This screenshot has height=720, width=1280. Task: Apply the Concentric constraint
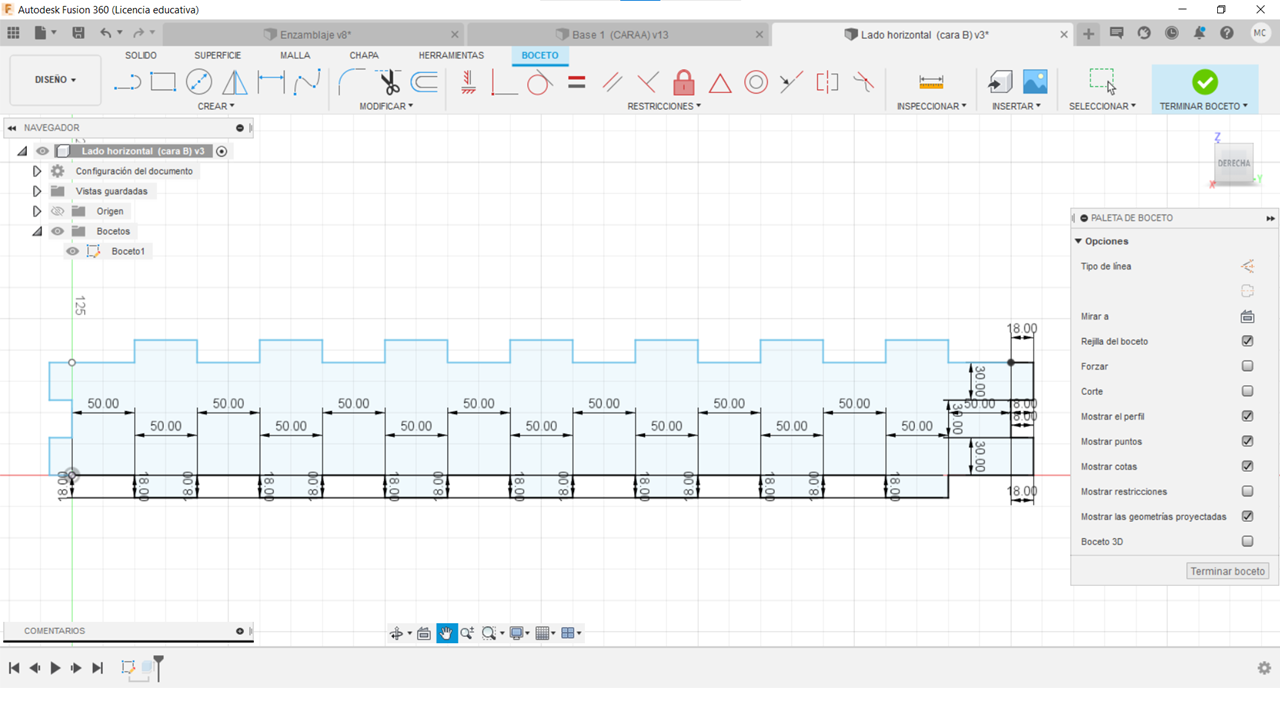(756, 82)
